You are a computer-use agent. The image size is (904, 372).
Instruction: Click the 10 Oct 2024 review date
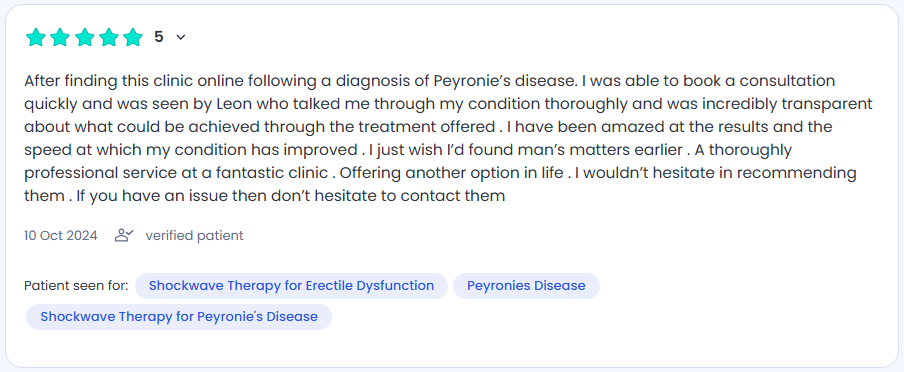[61, 235]
